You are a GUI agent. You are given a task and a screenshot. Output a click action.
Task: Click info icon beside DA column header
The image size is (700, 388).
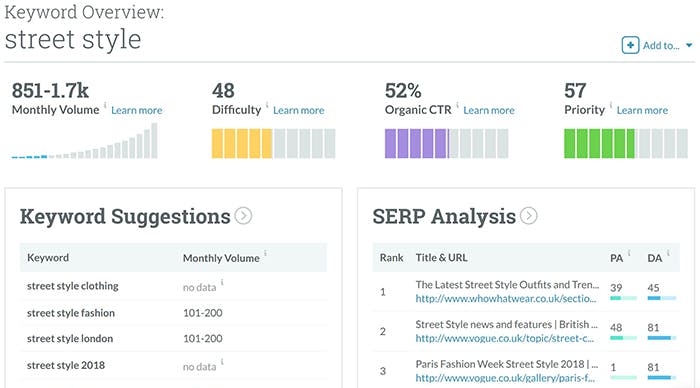668,253
